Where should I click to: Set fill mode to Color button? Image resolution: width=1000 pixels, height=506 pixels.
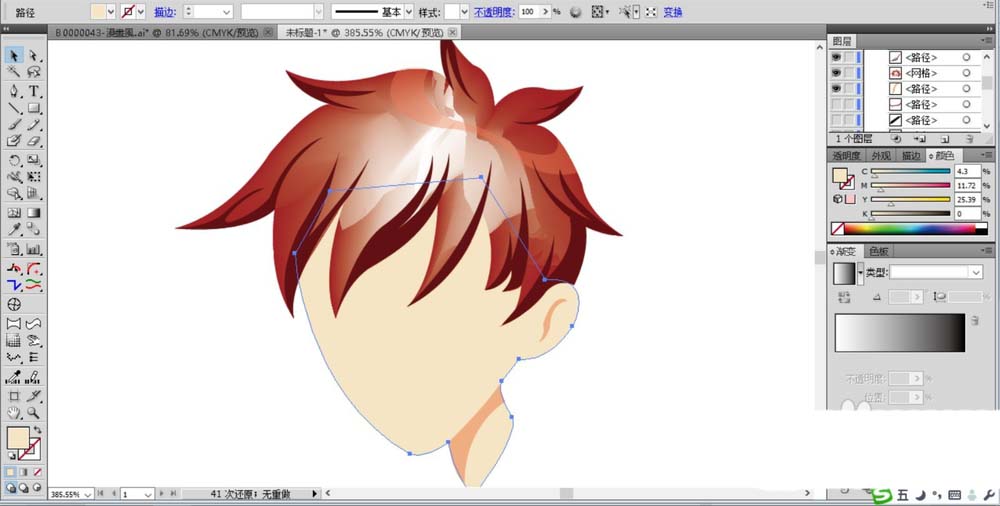coord(11,472)
